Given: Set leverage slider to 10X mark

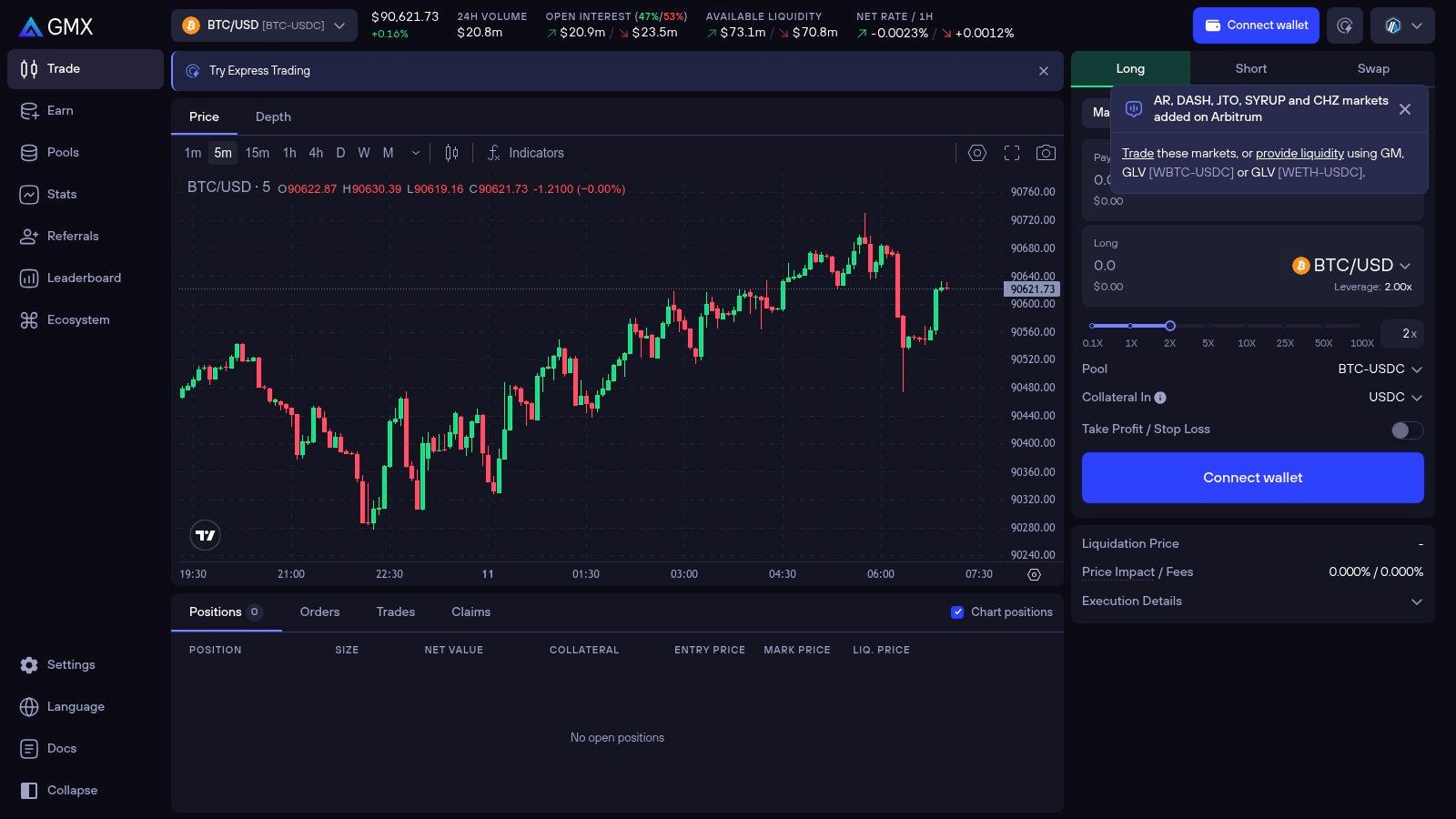Looking at the screenshot, I should pyautogui.click(x=1247, y=343).
